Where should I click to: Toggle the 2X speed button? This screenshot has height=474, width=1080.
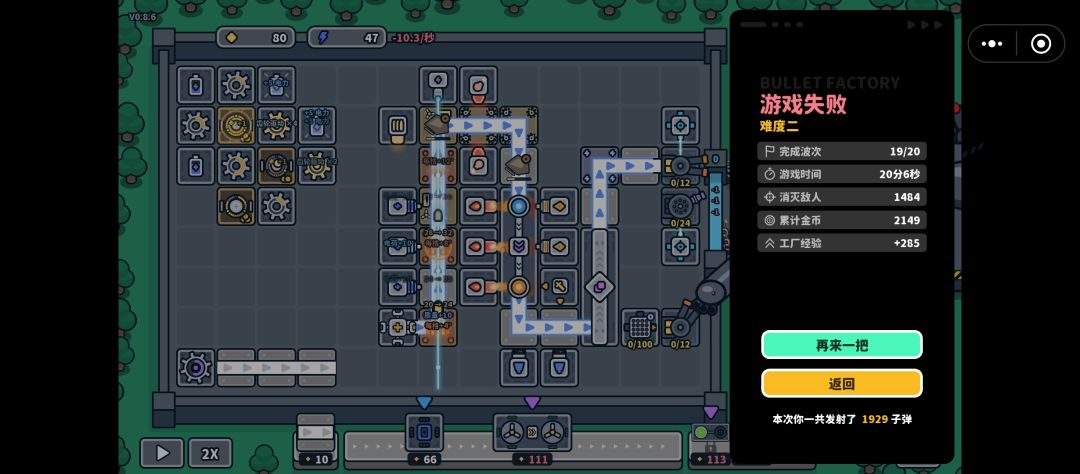click(210, 453)
